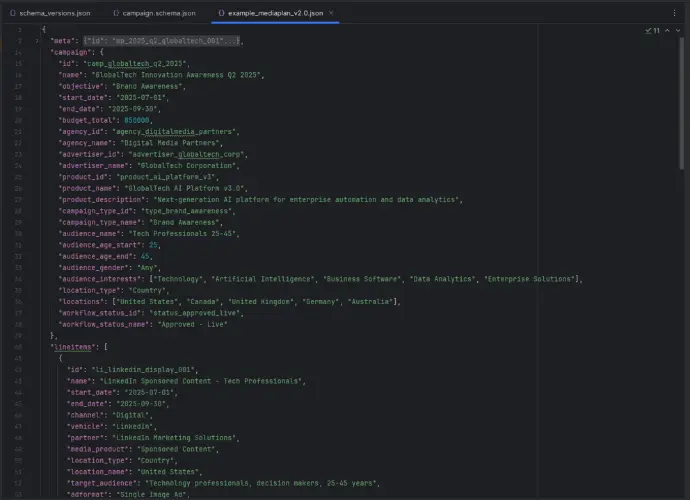Click the "location_name" key
This screenshot has height=500, width=690.
[99, 472]
